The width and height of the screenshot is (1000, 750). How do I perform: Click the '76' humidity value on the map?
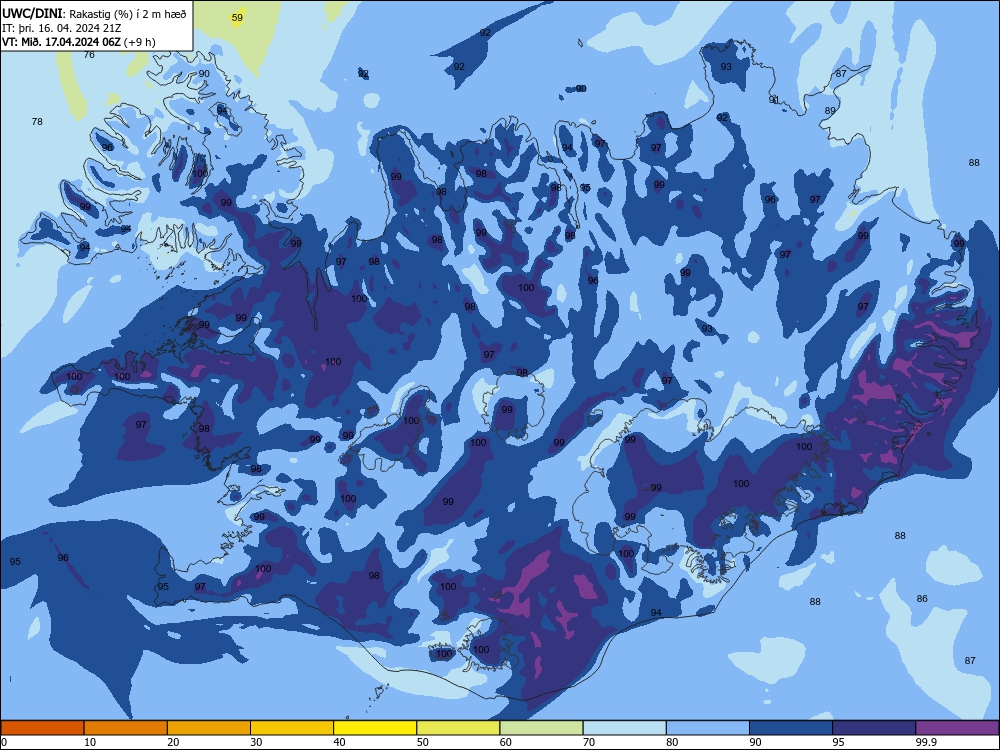coord(89,55)
